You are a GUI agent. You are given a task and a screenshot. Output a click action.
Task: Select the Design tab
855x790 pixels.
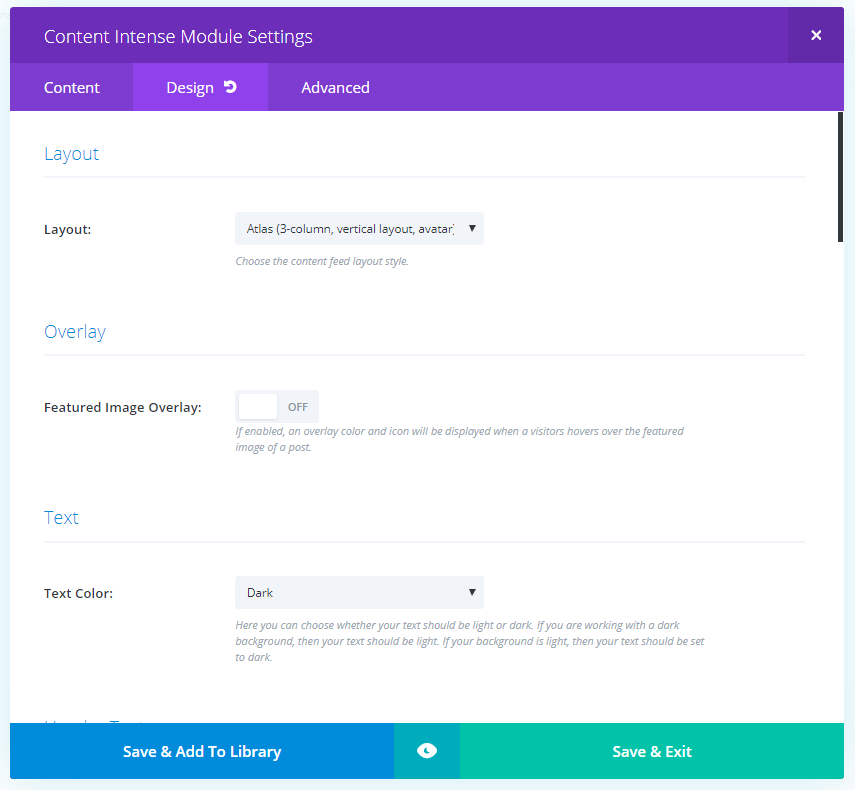click(190, 88)
